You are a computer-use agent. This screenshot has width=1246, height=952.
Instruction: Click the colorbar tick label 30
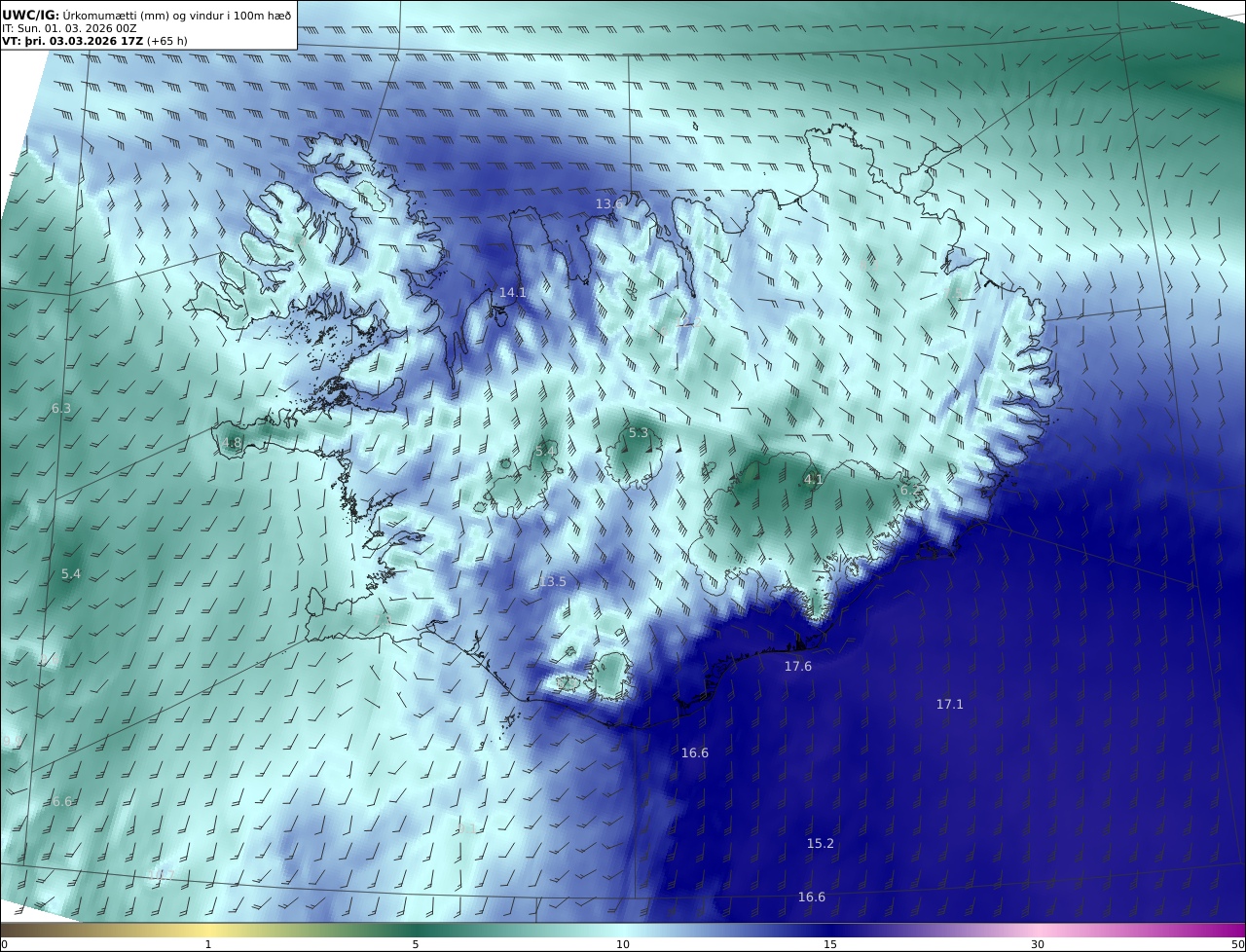[x=1038, y=944]
